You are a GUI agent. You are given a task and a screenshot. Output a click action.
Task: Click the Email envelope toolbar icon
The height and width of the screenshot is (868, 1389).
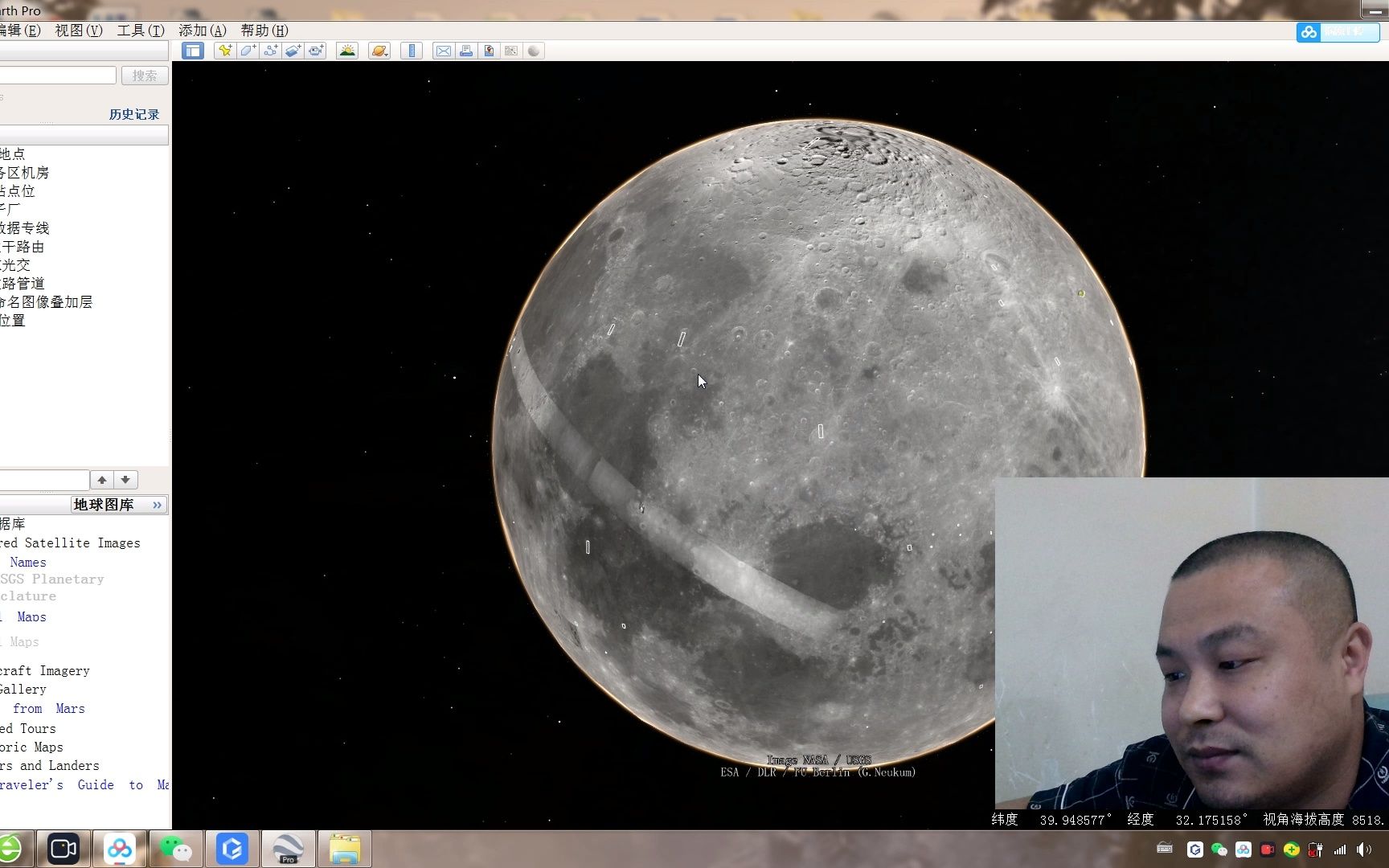pos(443,51)
